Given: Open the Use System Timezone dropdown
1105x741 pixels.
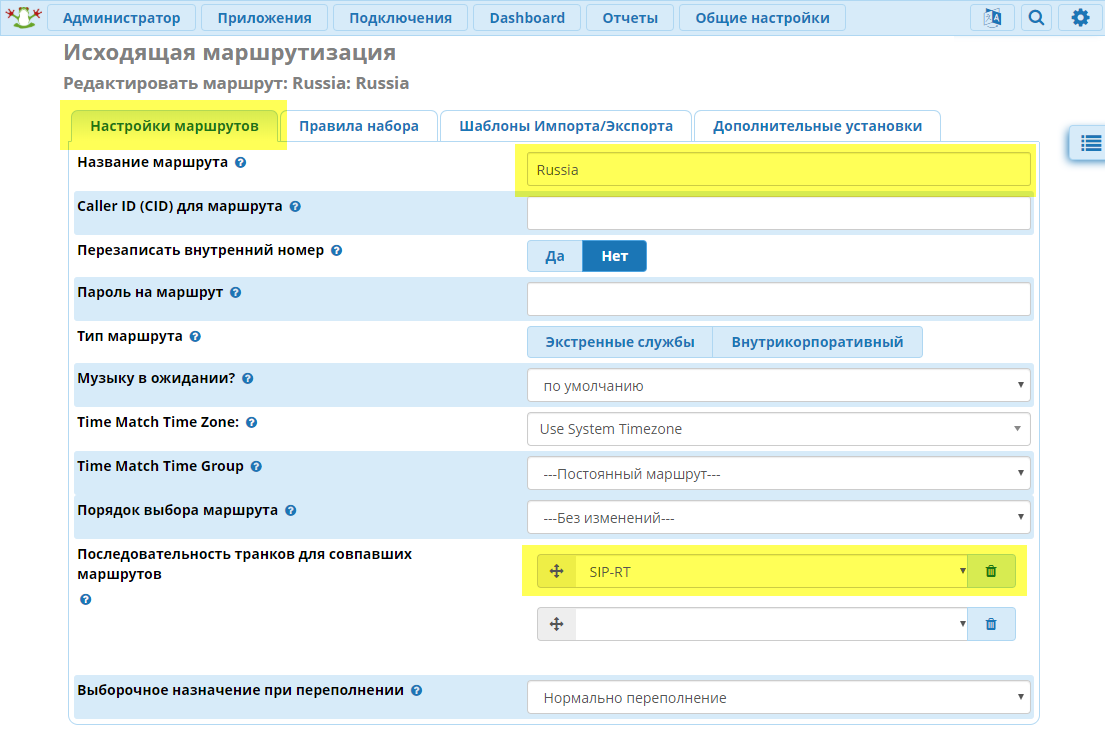Looking at the screenshot, I should (779, 429).
